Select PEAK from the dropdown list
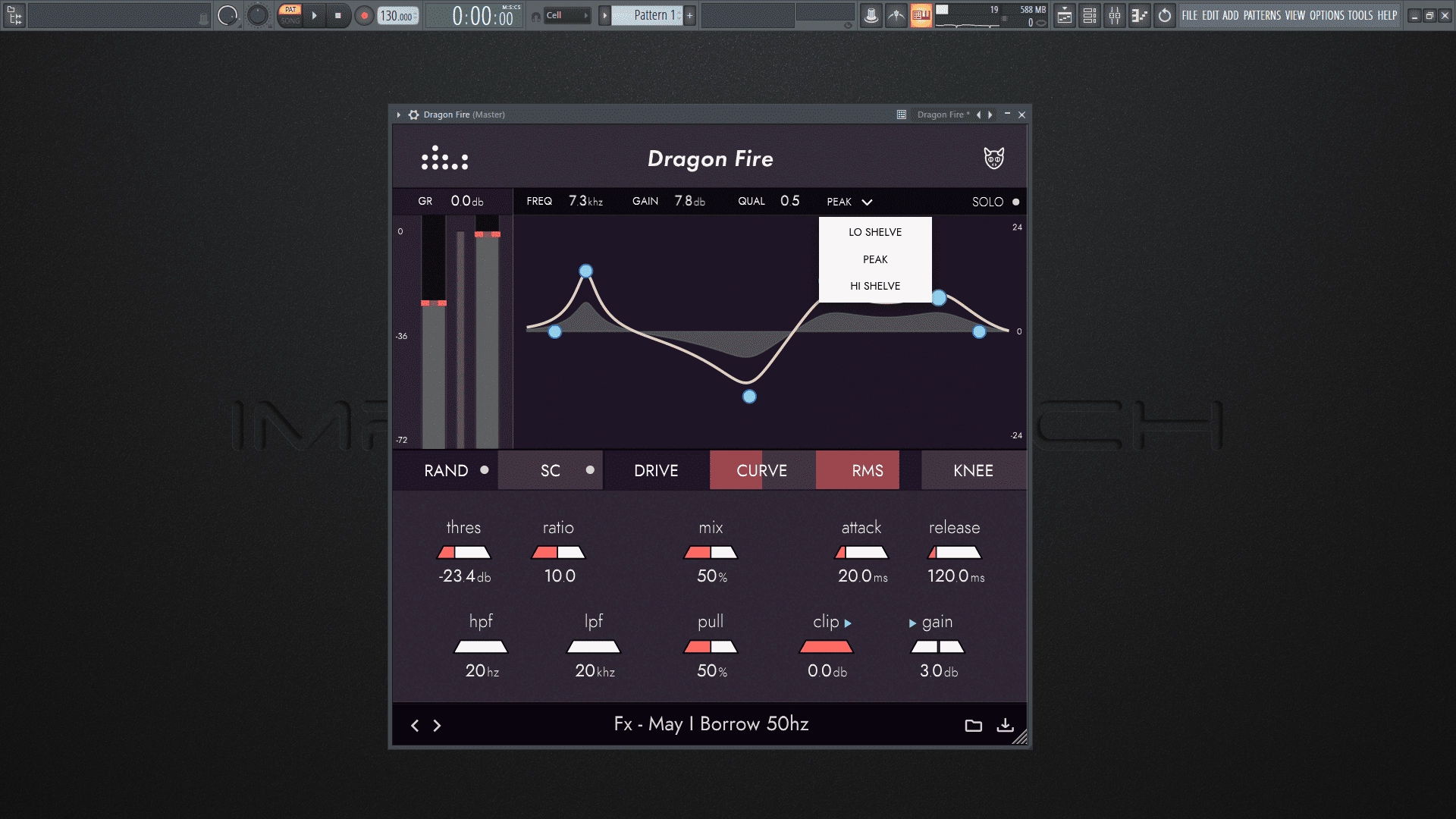Image resolution: width=1456 pixels, height=819 pixels. 875,259
